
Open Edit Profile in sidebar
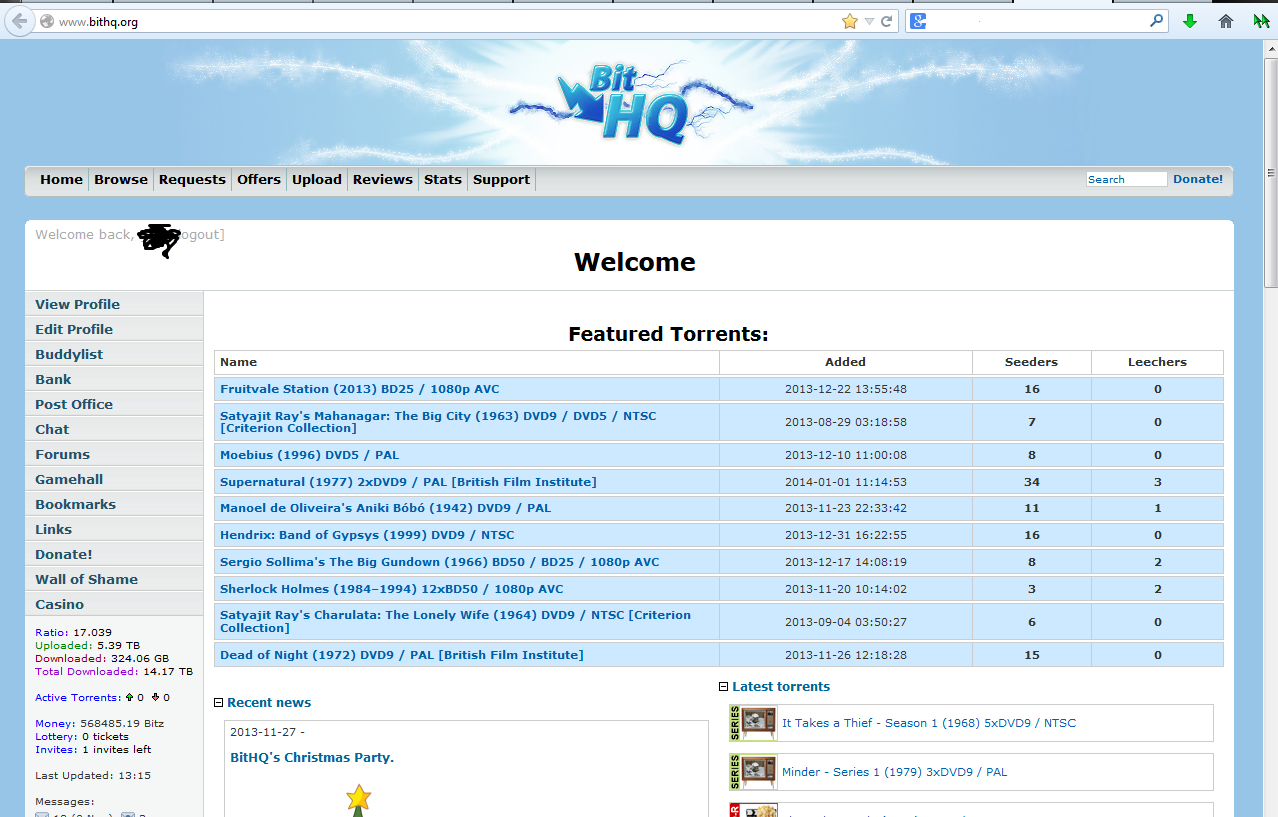pos(114,329)
